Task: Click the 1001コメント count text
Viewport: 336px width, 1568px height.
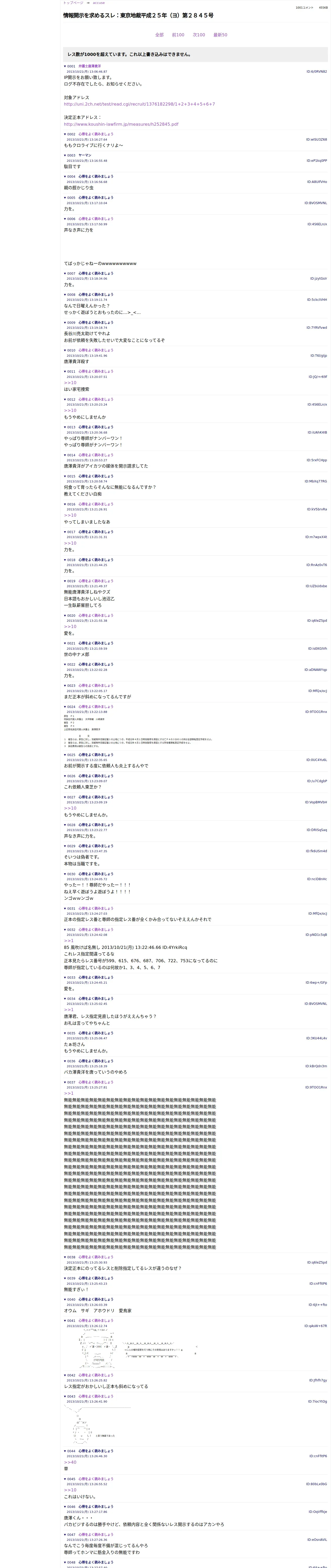Action: pos(304,8)
